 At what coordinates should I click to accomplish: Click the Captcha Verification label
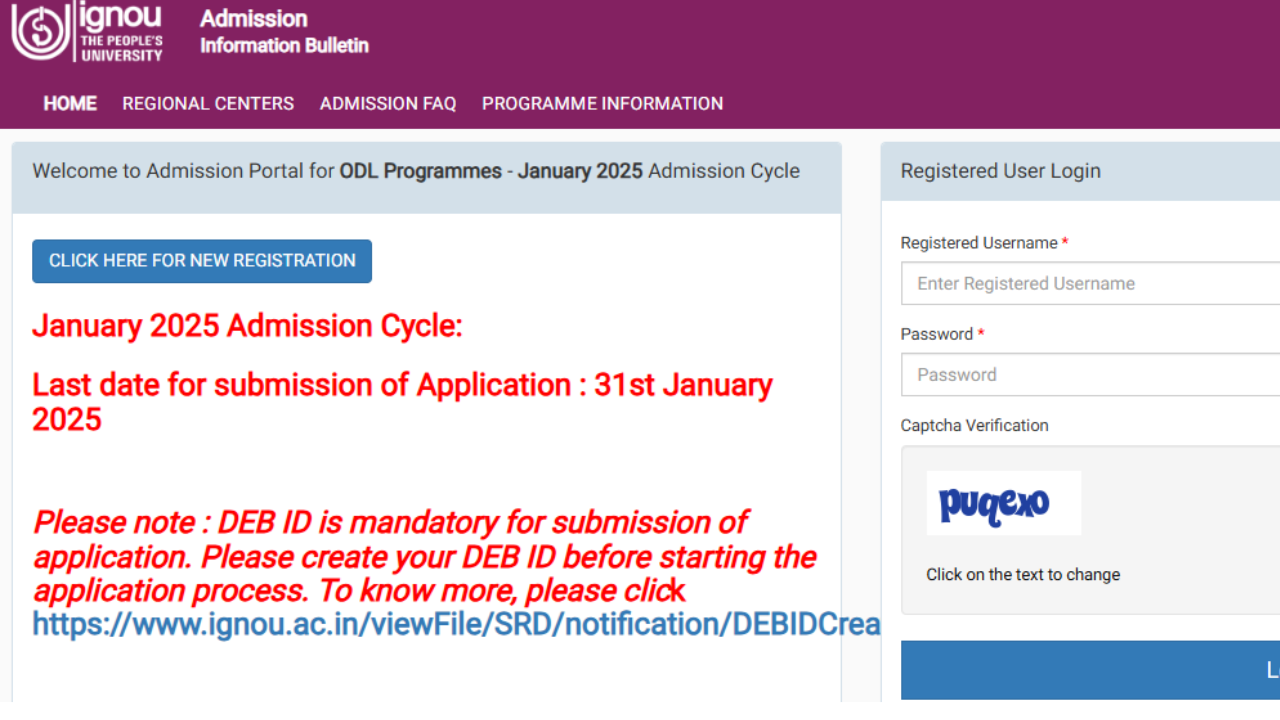click(x=975, y=425)
